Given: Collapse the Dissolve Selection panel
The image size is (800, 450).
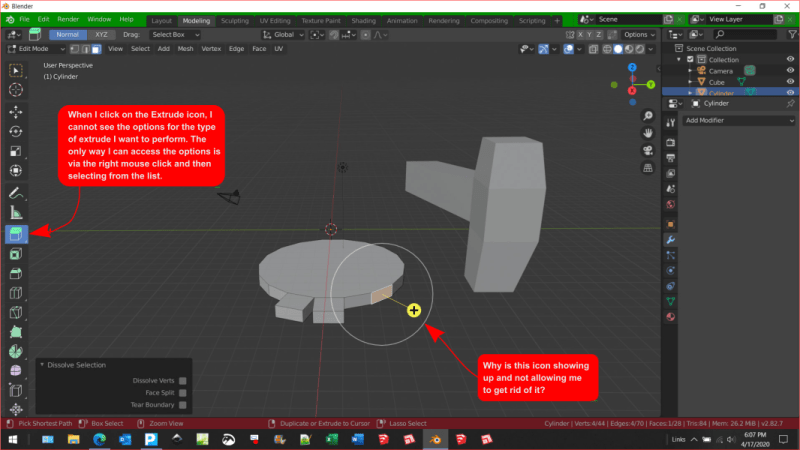Looking at the screenshot, I should pyautogui.click(x=42, y=365).
